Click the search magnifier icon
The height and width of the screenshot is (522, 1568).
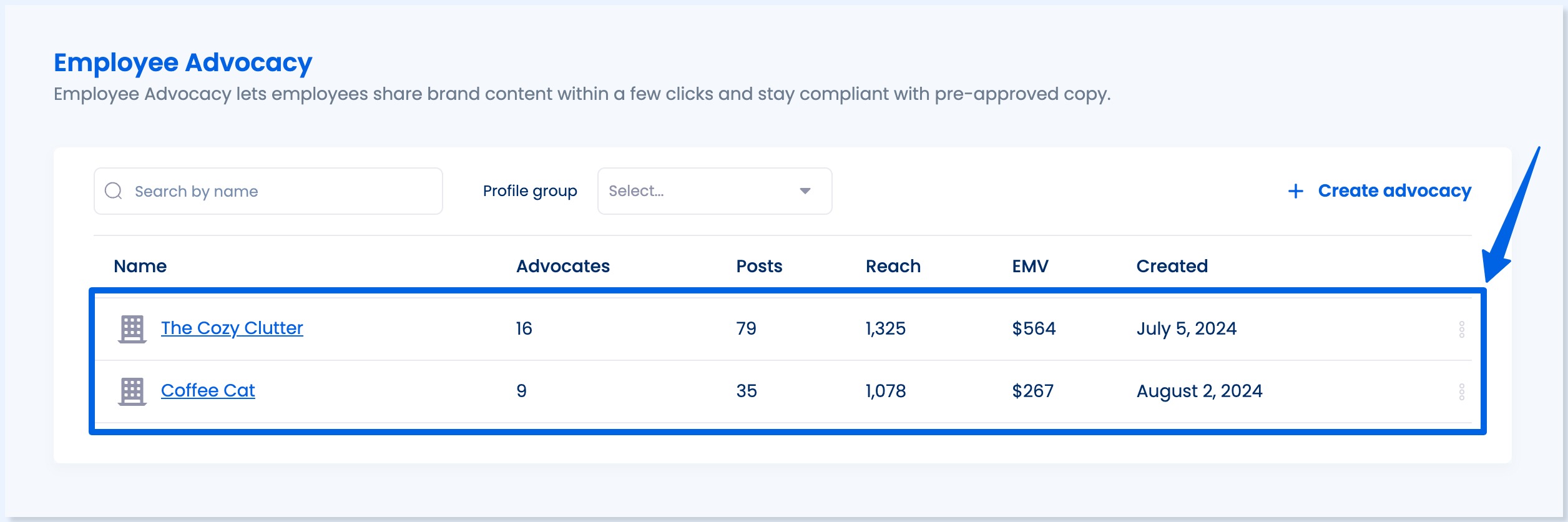coord(113,190)
